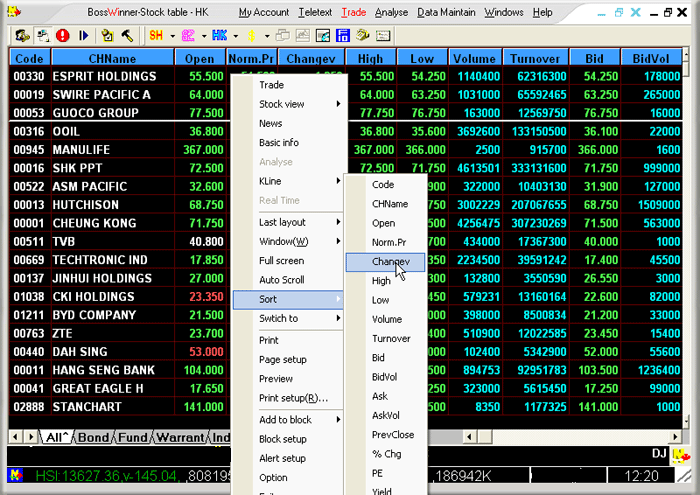
Task: Click the BossWinner app icon in title bar
Action: (14, 11)
